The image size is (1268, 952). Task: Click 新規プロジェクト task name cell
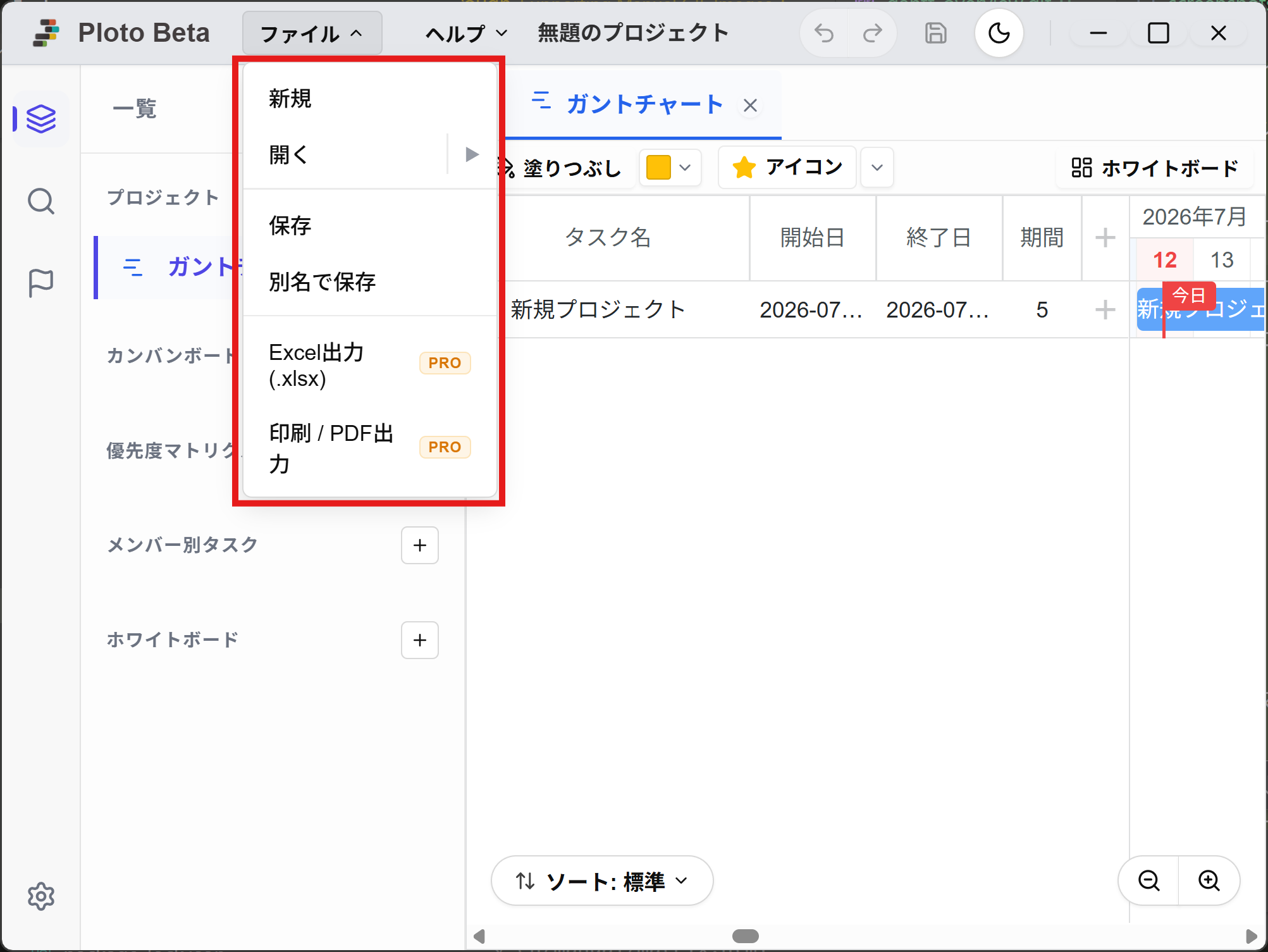(598, 309)
